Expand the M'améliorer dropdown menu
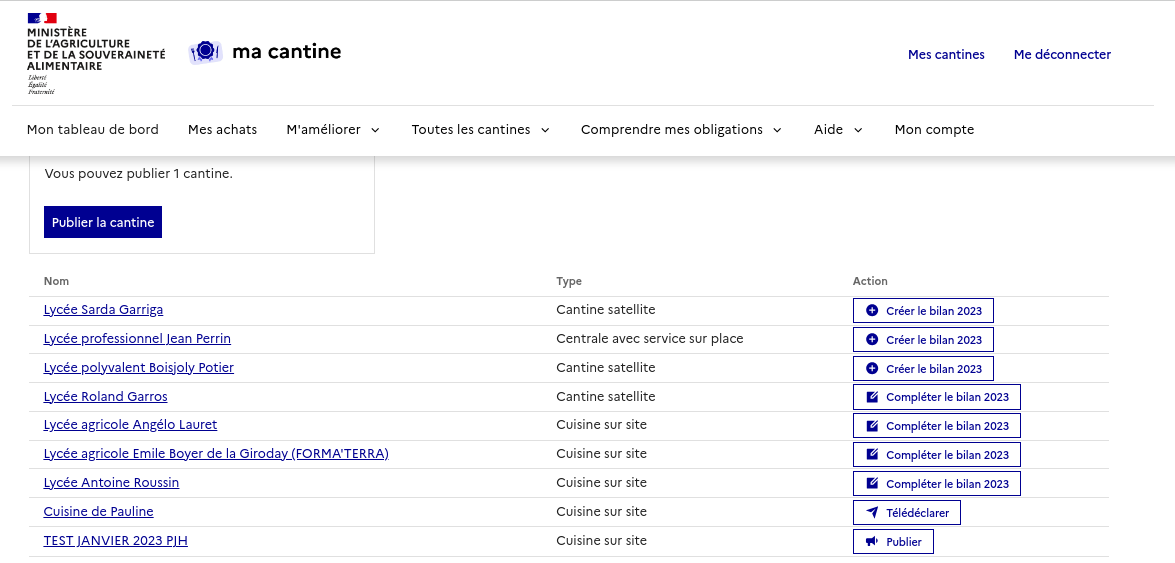The image size is (1175, 563). tap(333, 130)
